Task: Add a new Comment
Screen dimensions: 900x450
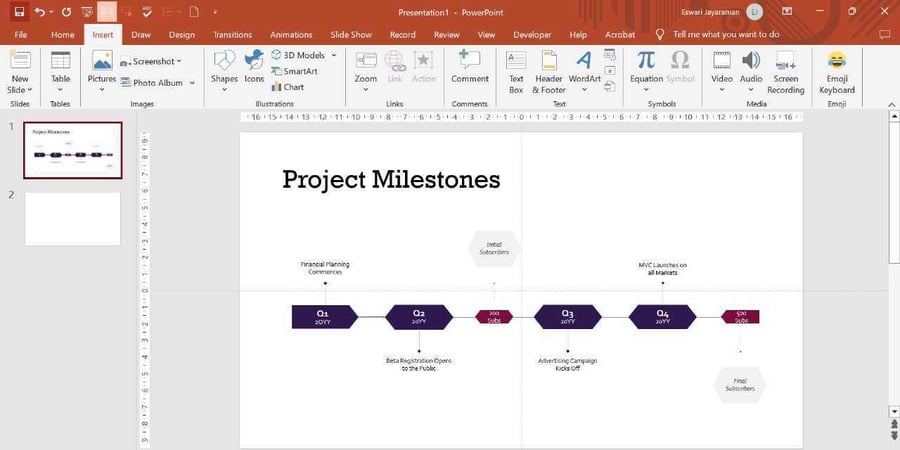Action: [x=470, y=67]
